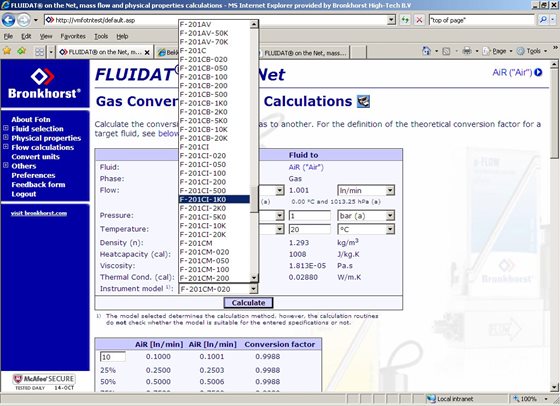560x406 pixels.
Task: Go back with the browser Back arrow
Action: [x=8, y=20]
